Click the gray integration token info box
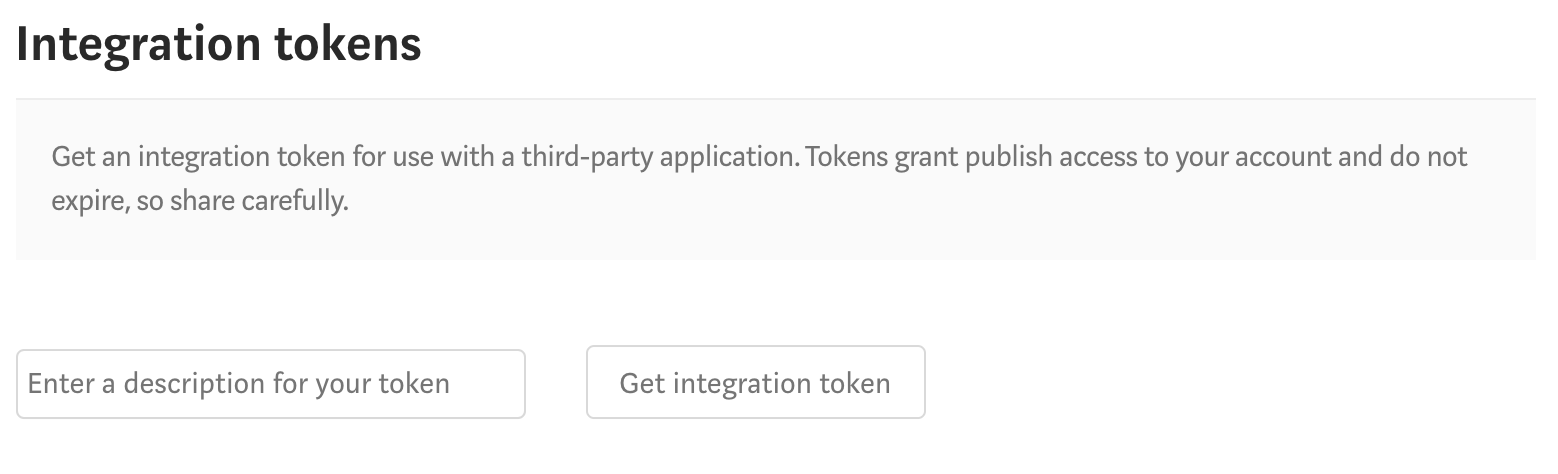Screen dimensions: 1558x474 click(x=776, y=180)
